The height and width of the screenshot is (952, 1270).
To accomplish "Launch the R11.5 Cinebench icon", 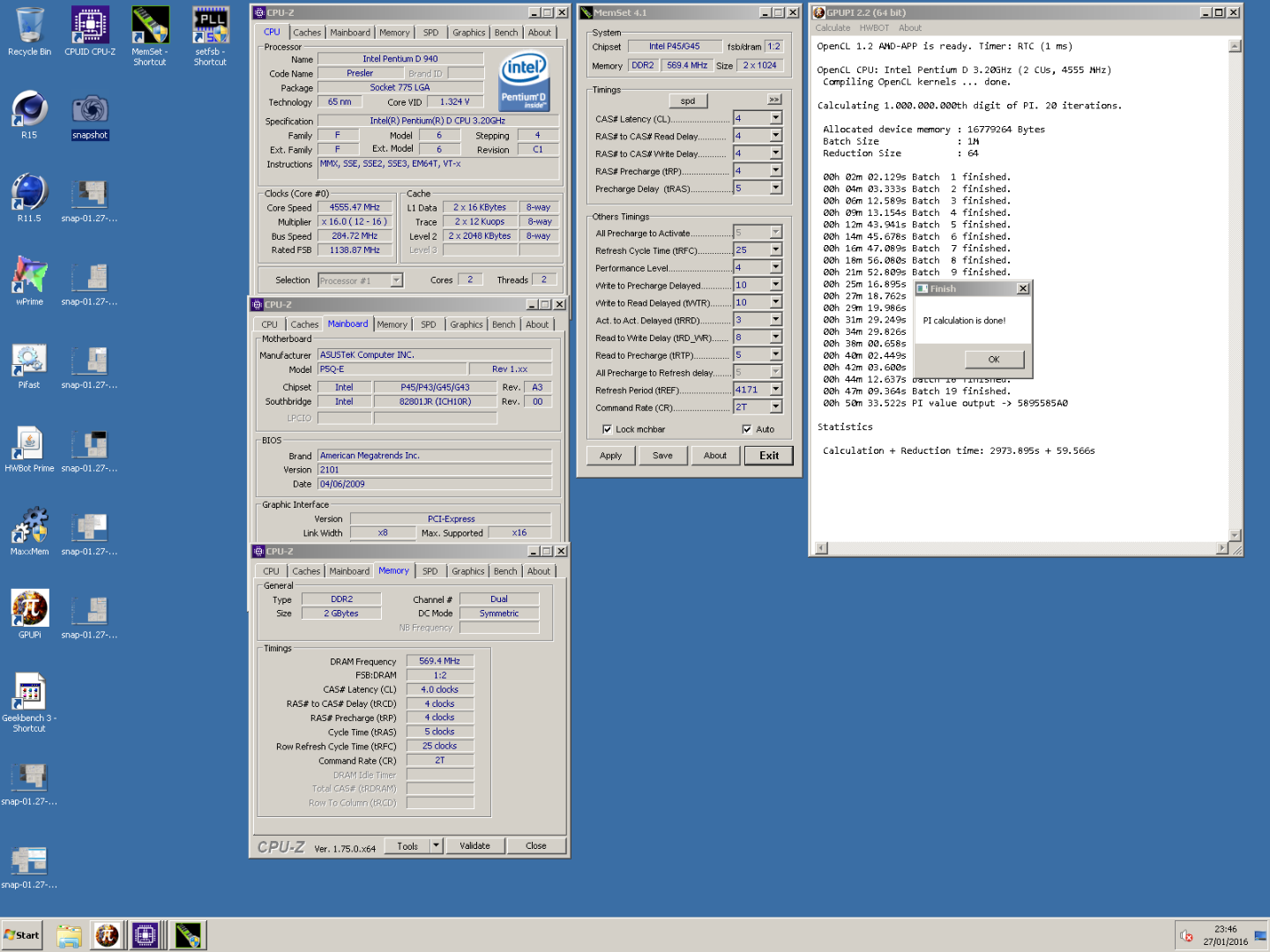I will pos(29,198).
